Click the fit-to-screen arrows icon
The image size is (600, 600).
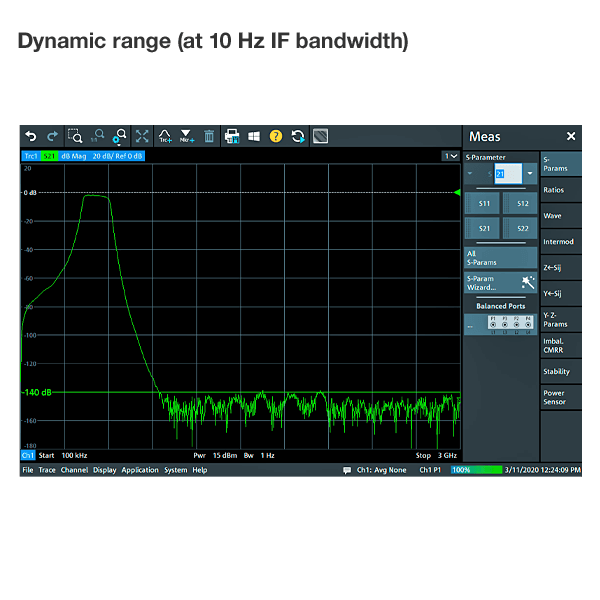point(142,136)
